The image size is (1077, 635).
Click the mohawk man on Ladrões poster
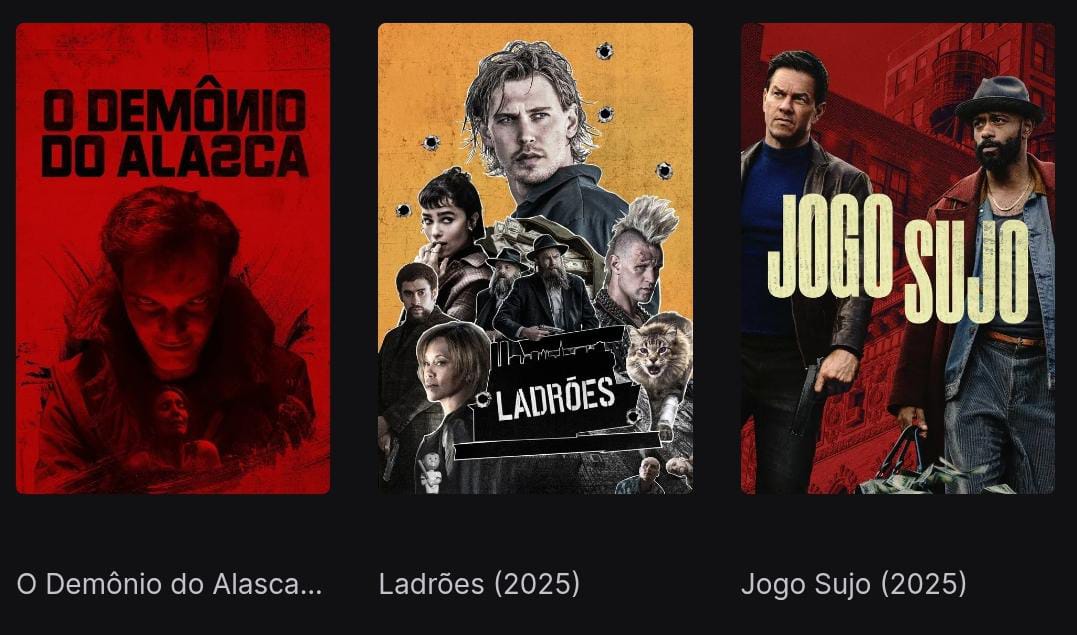tap(636, 261)
